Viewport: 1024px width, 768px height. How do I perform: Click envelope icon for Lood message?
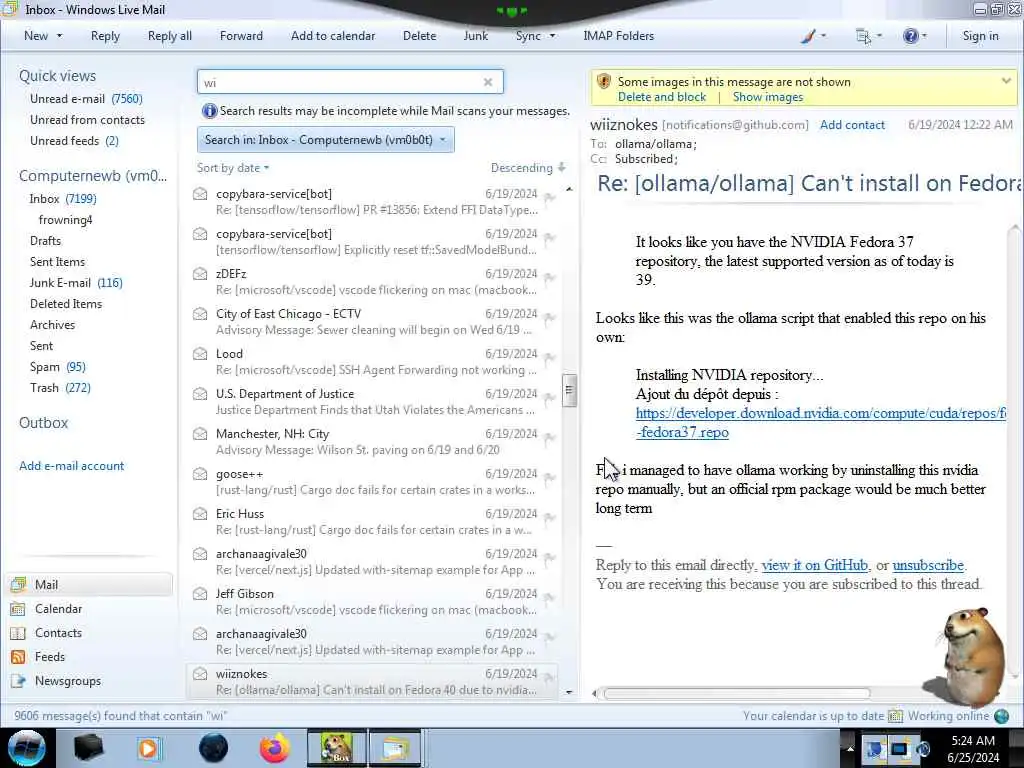(200, 354)
